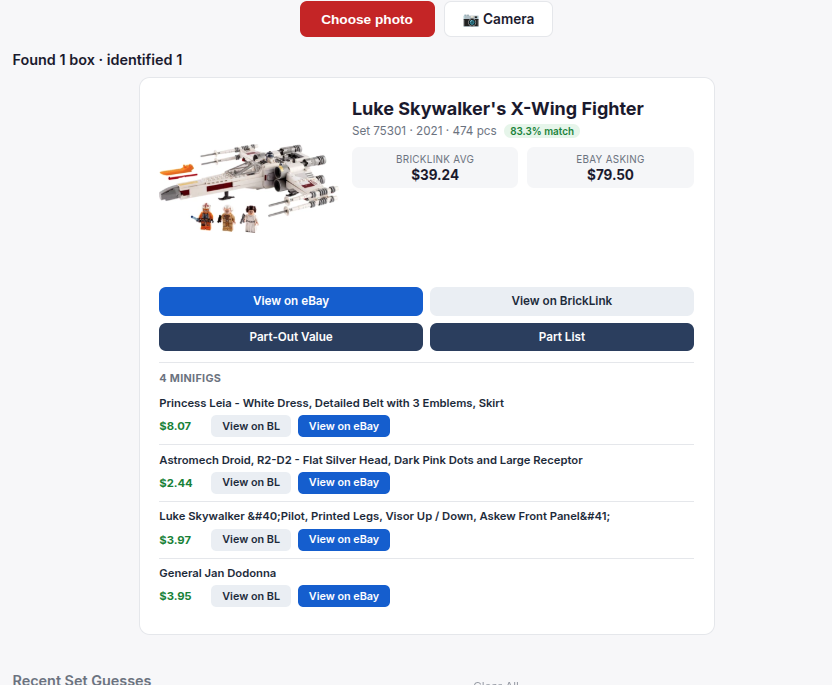Click the General Jan Dodonna name
Viewport: 832px width, 685px height.
point(218,573)
